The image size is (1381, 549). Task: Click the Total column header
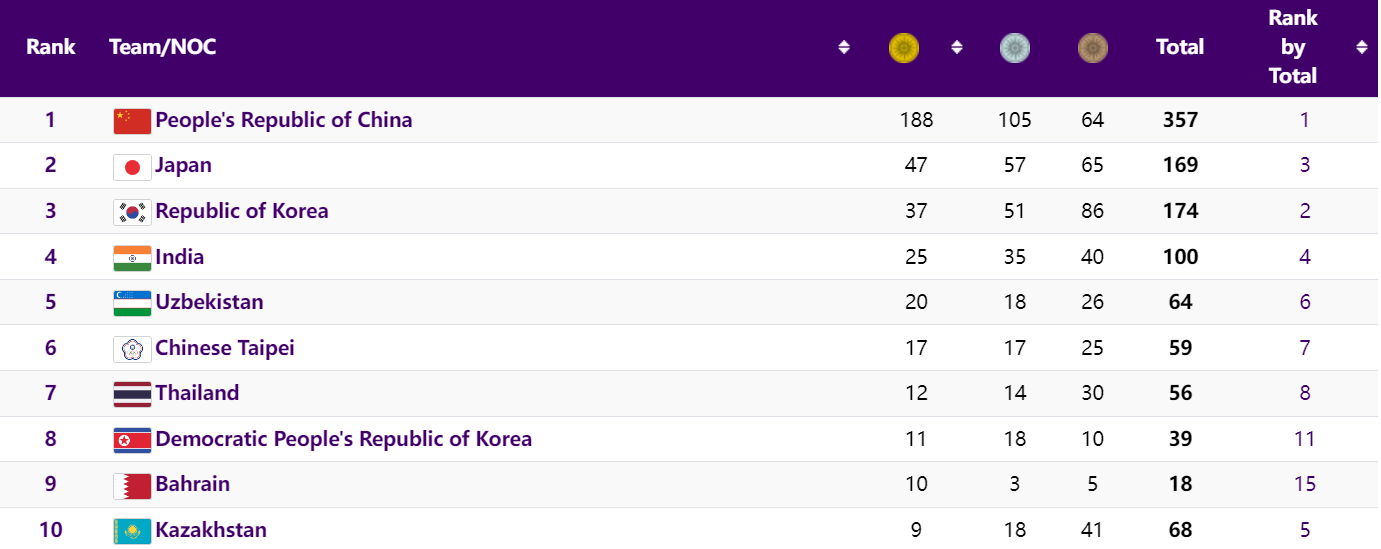pyautogui.click(x=1180, y=47)
